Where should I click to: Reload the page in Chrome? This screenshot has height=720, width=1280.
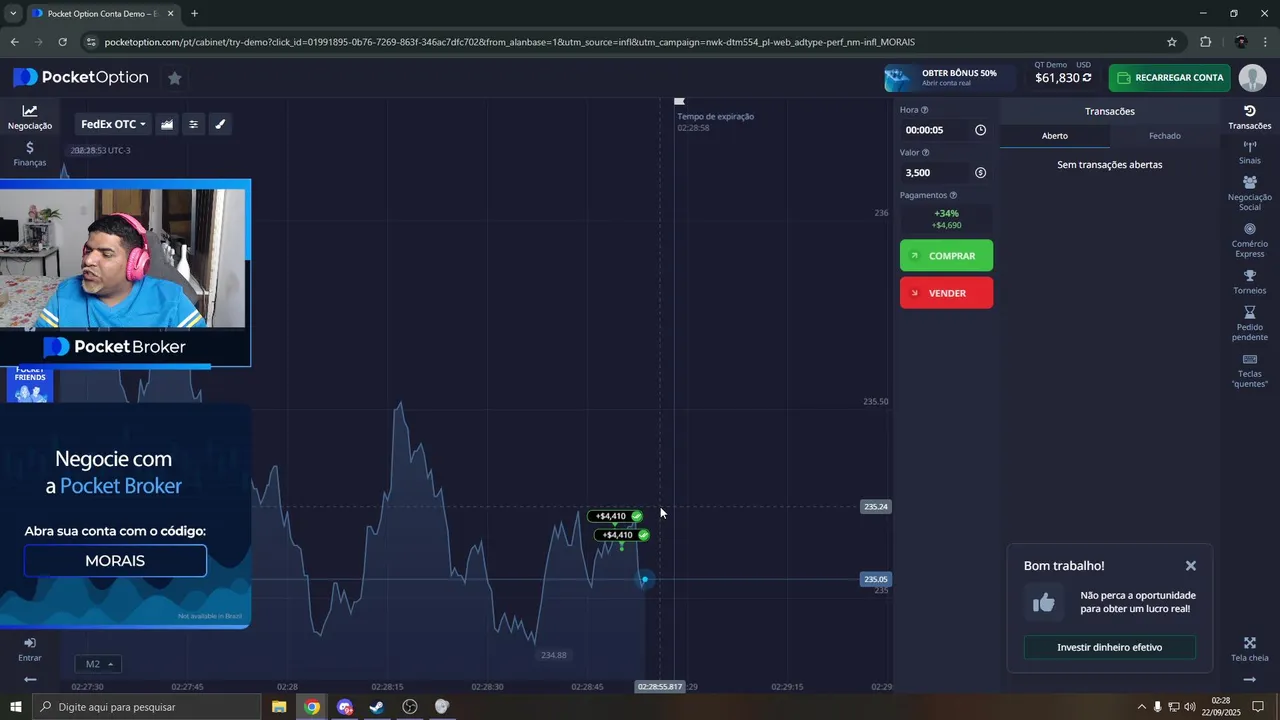coord(62,42)
